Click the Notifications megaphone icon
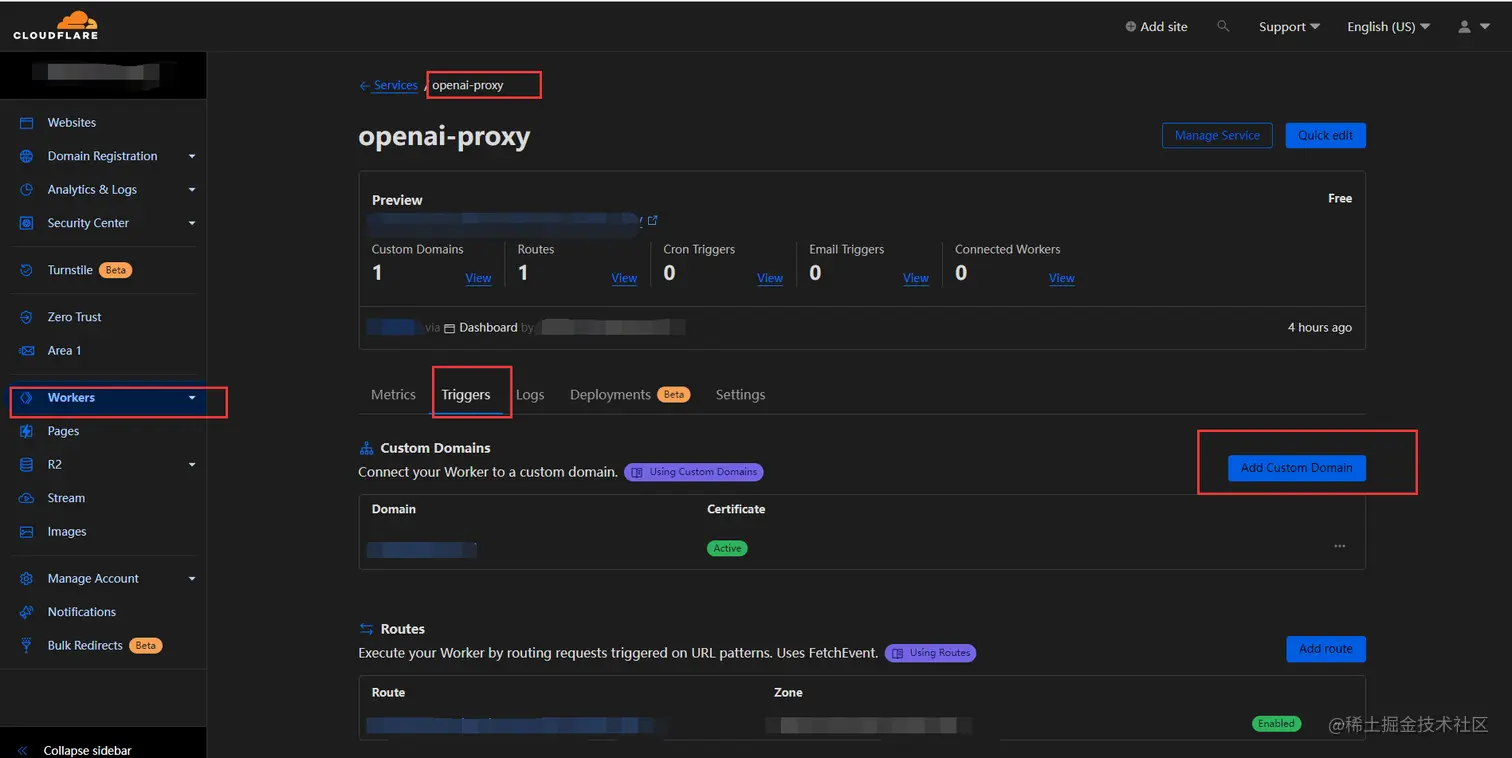This screenshot has height=758, width=1512. coord(27,612)
